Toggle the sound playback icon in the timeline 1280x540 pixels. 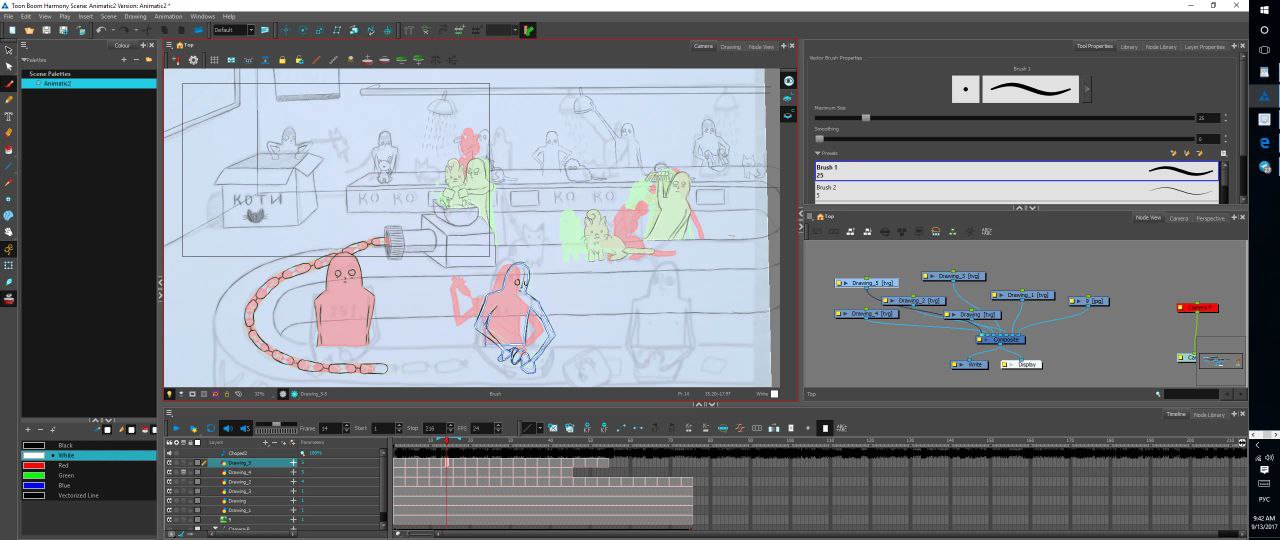[226, 428]
